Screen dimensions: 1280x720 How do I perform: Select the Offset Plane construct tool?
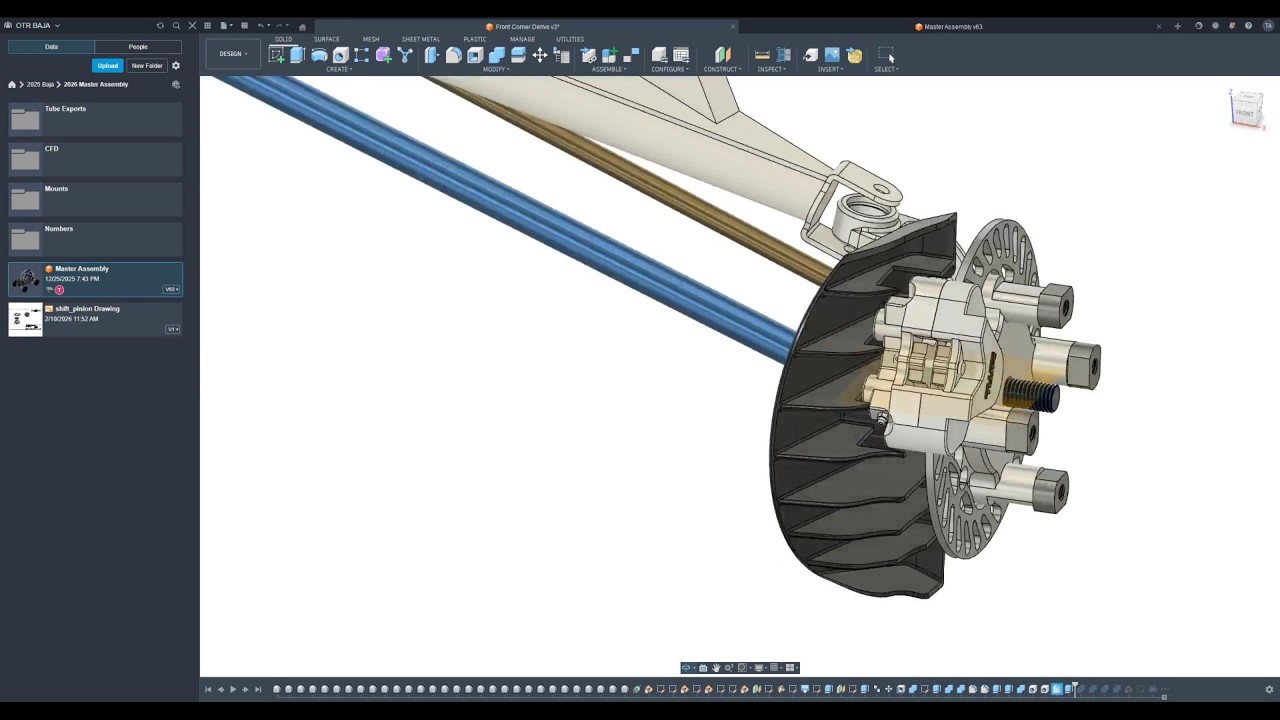(722, 55)
